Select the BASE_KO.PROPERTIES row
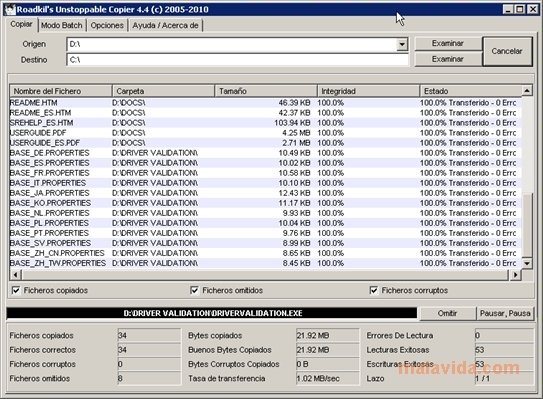Image resolution: width=543 pixels, height=399 pixels. pos(265,203)
